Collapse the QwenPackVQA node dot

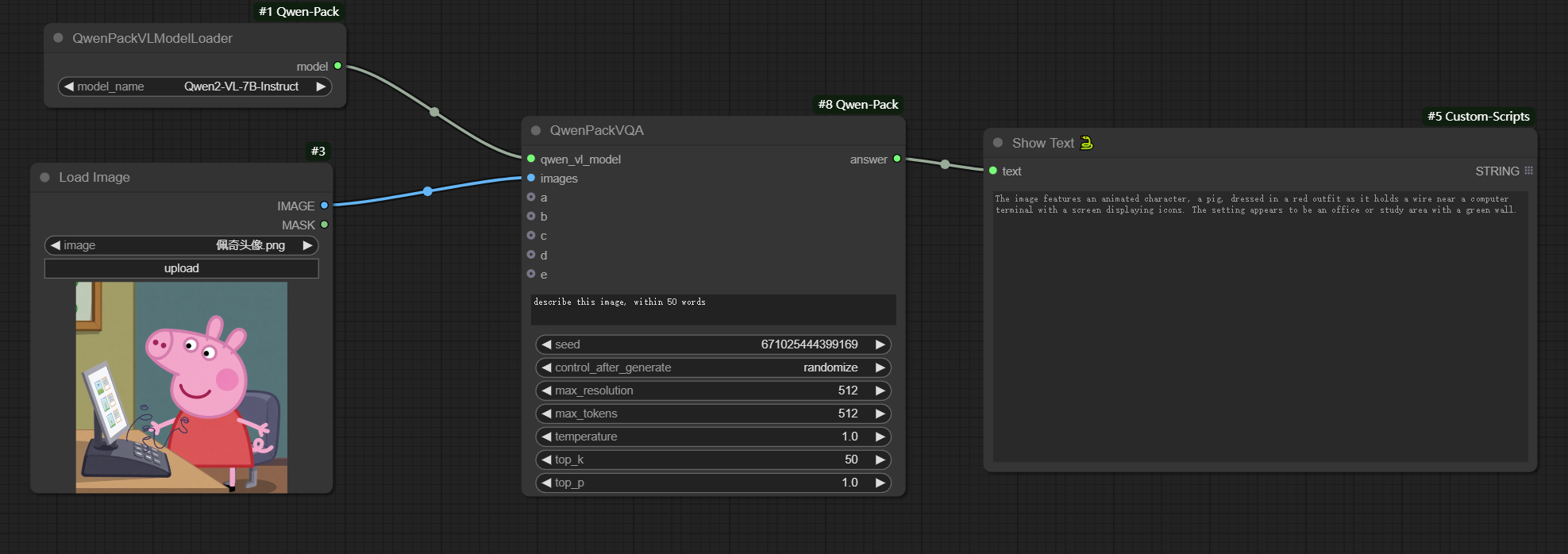[536, 130]
